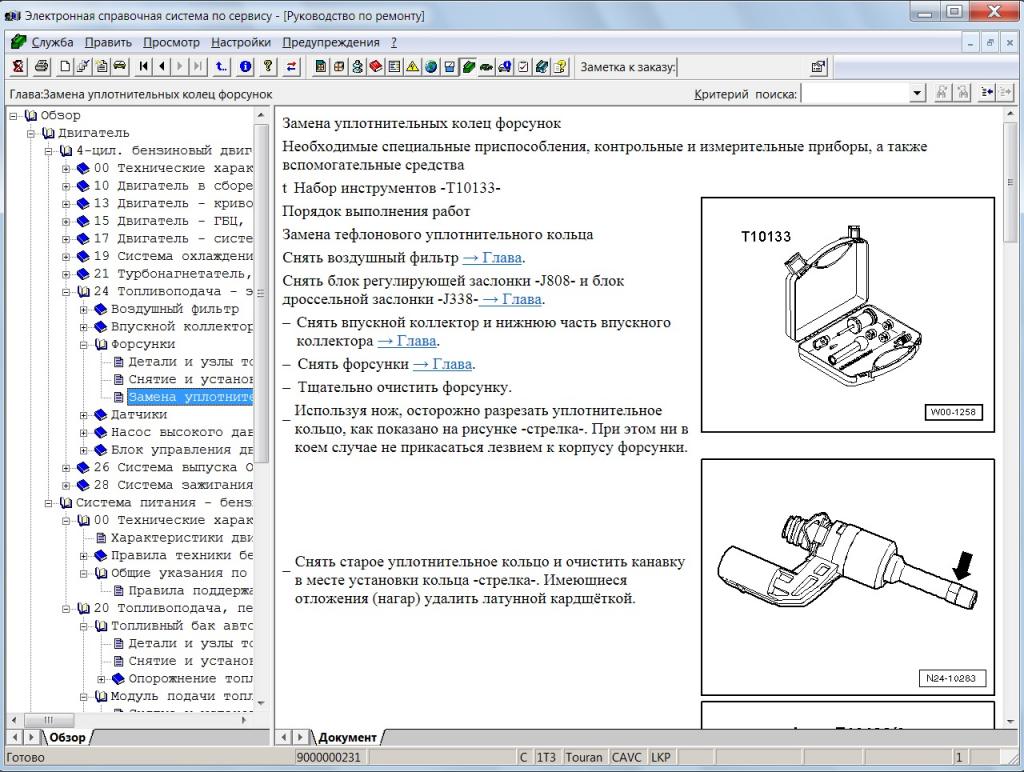
Task: Open the Просмотр menu
Action: pos(171,42)
